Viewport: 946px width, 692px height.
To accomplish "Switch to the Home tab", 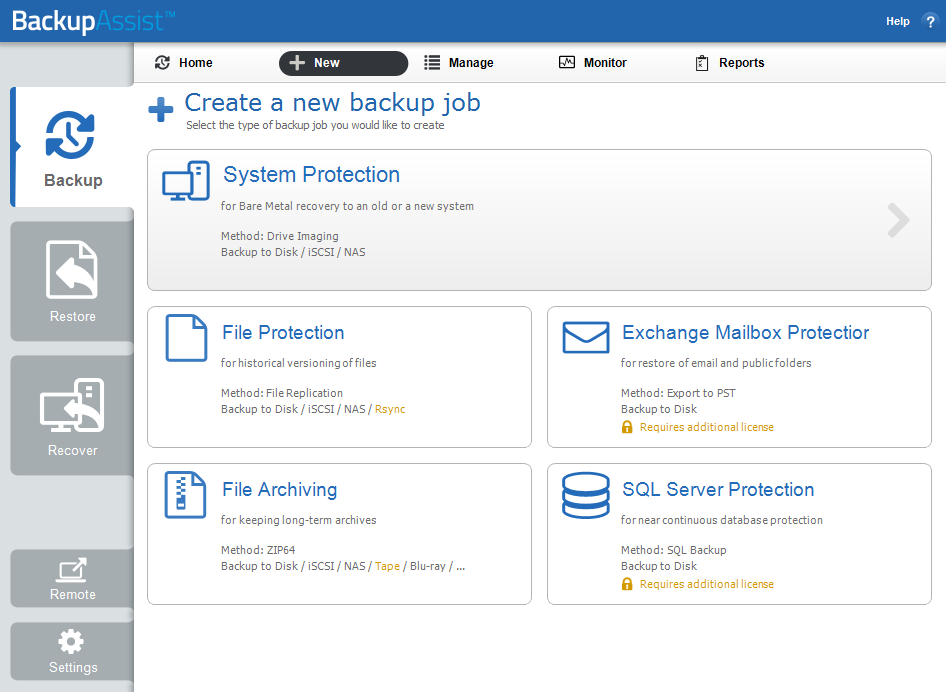I will [x=184, y=63].
